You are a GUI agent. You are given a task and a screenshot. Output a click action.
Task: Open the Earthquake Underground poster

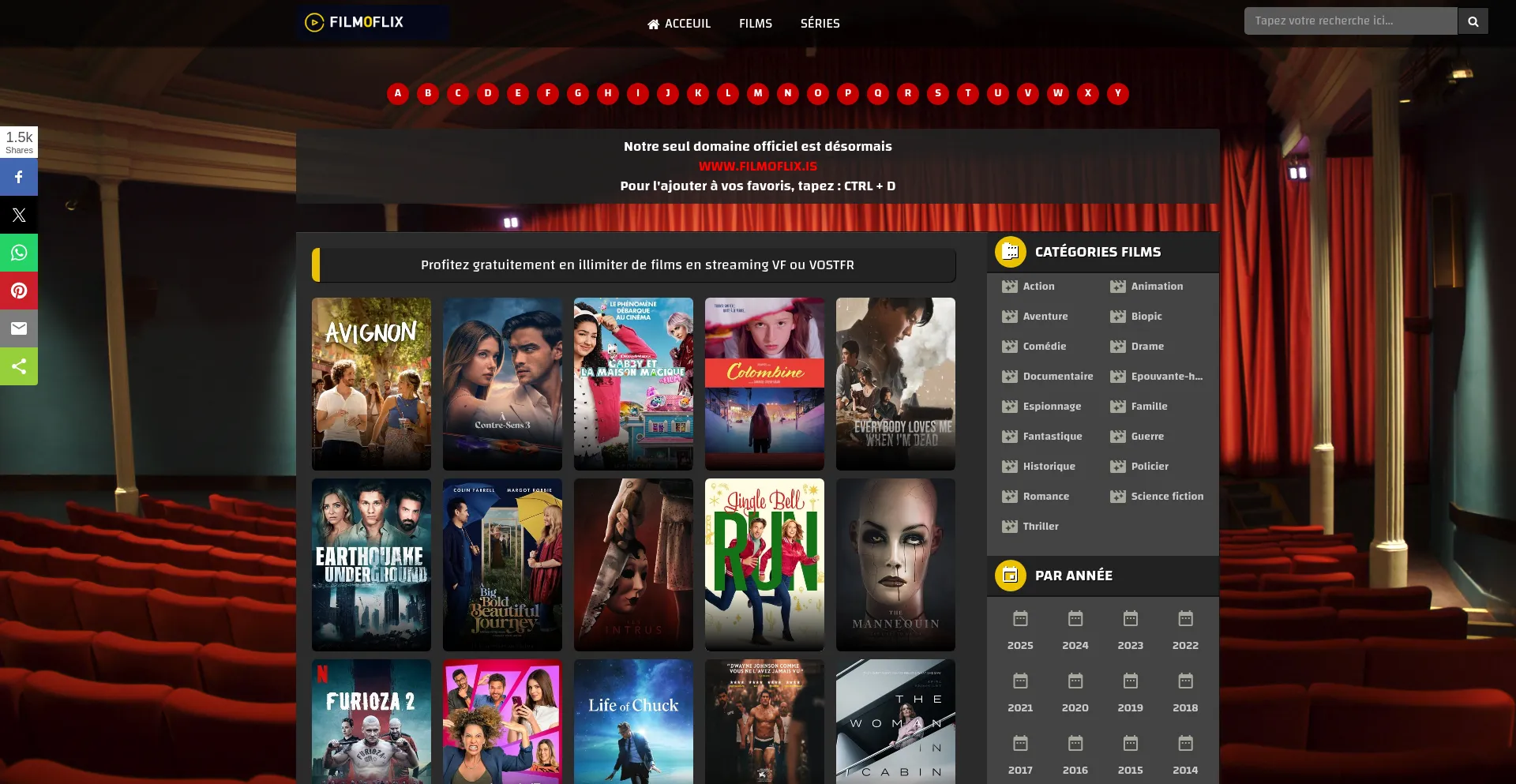point(371,565)
